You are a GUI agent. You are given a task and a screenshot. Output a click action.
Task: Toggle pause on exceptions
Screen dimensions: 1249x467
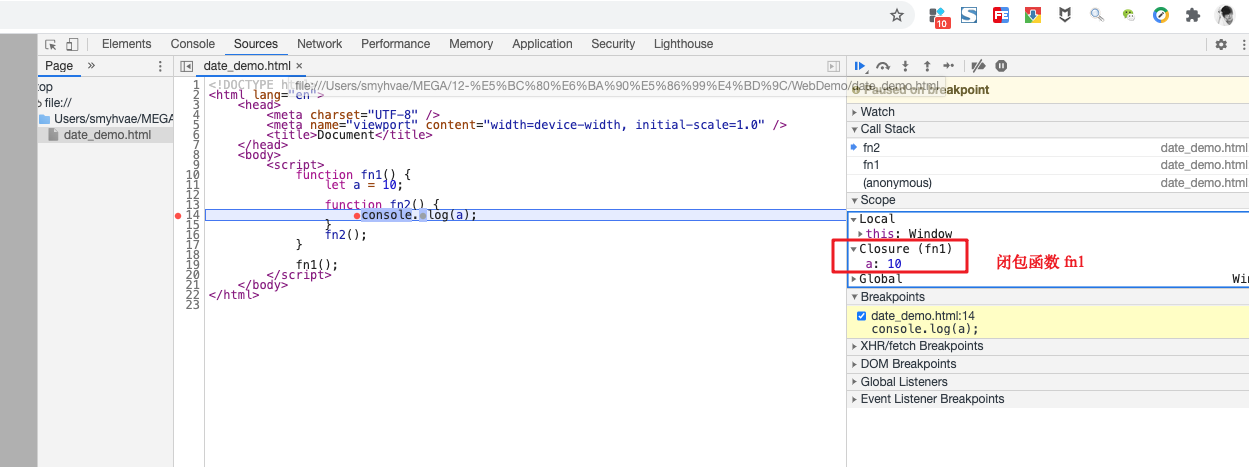click(x=1001, y=66)
